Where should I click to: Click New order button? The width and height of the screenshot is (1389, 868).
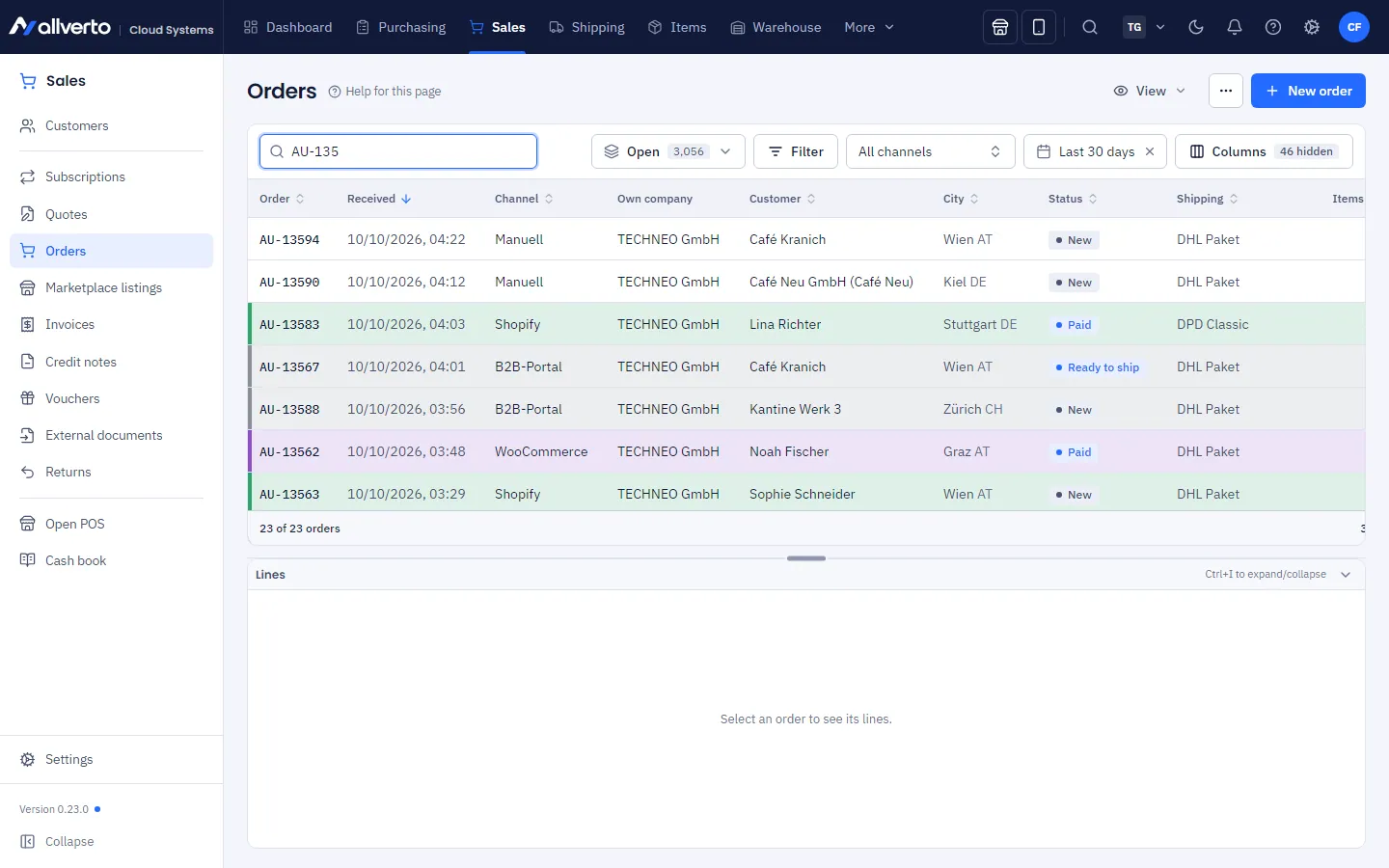point(1308,91)
